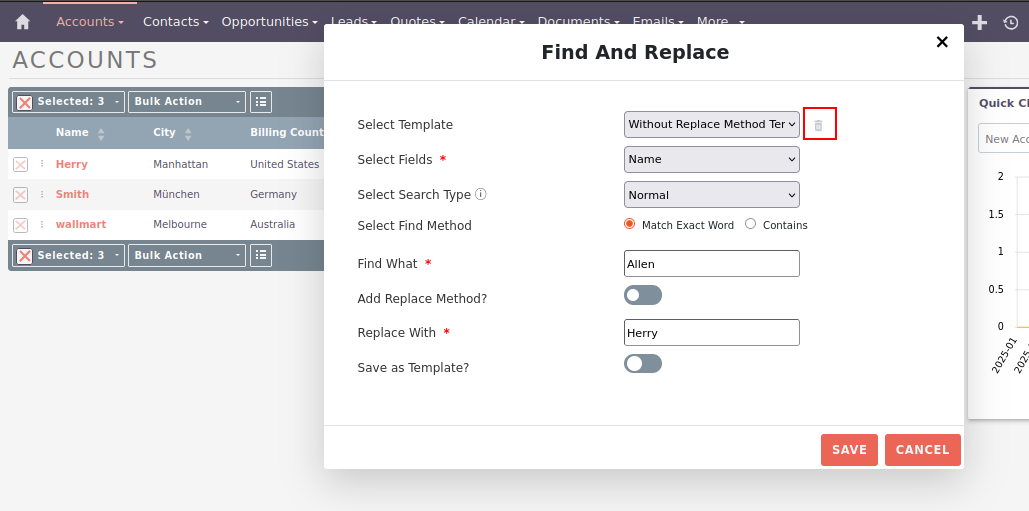Select the Contains radio button
Screen dimensions: 1029x511
coord(751,224)
